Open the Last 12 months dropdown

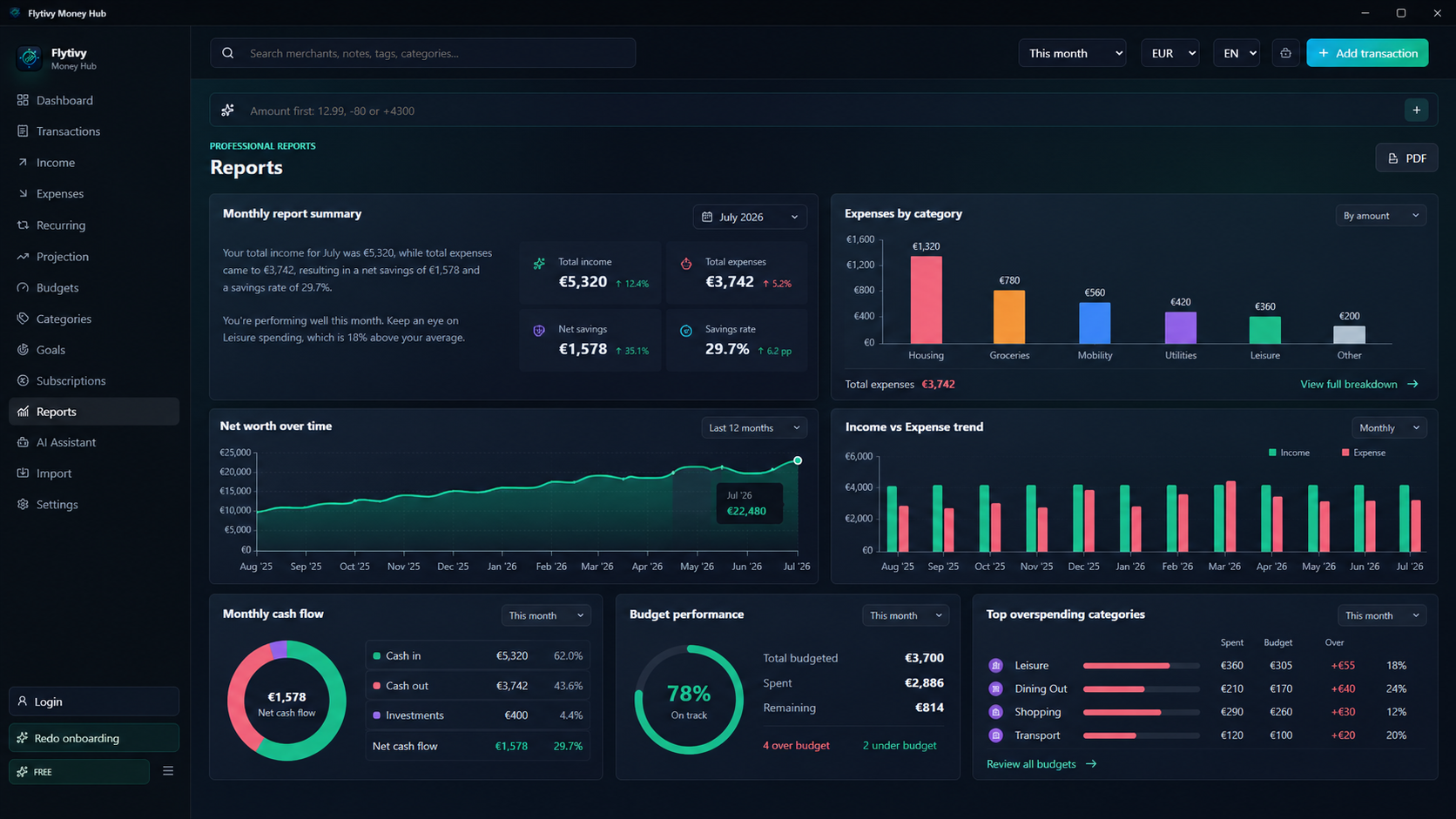[x=754, y=427]
